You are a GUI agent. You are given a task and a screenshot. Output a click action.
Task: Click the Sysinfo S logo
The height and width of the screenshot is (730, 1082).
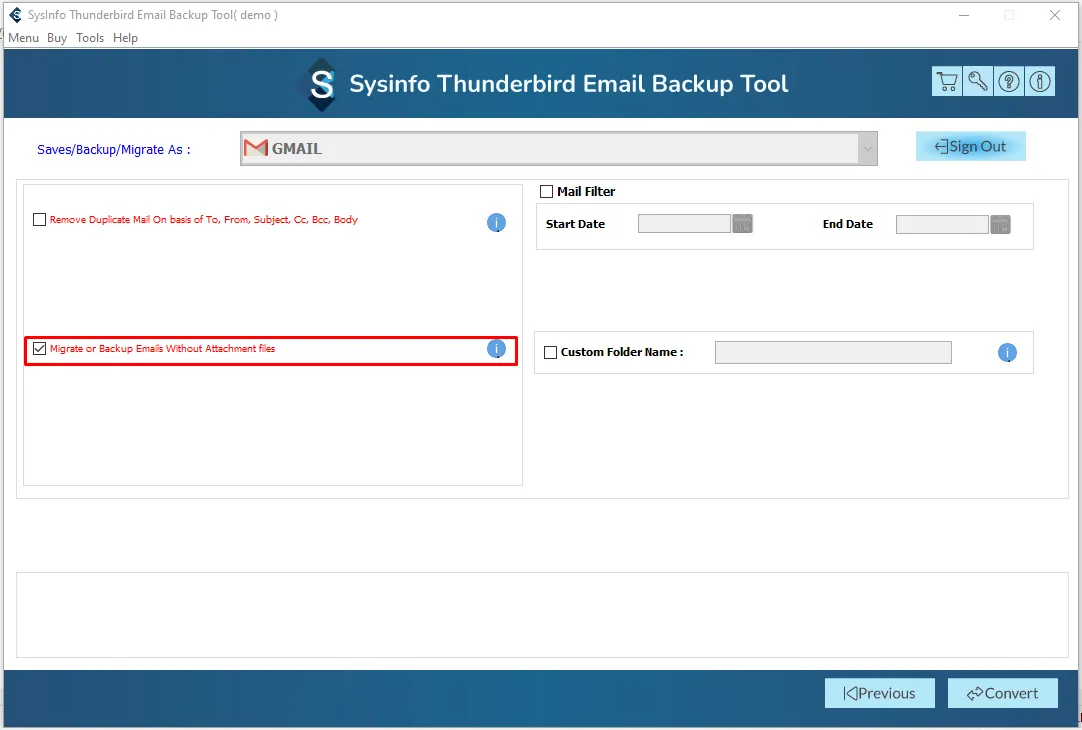(322, 84)
